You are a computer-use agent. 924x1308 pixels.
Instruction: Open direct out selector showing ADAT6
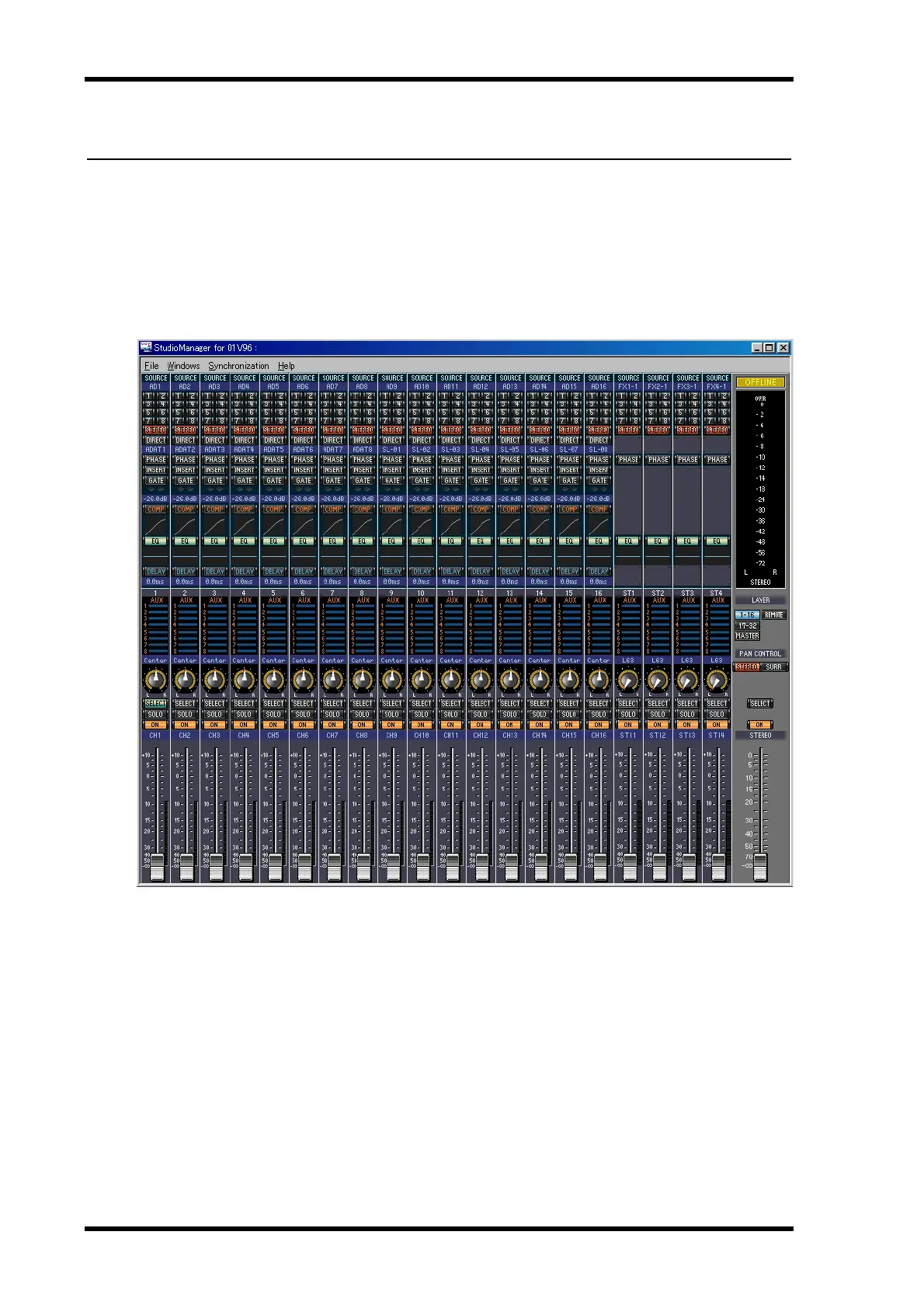coord(303,450)
